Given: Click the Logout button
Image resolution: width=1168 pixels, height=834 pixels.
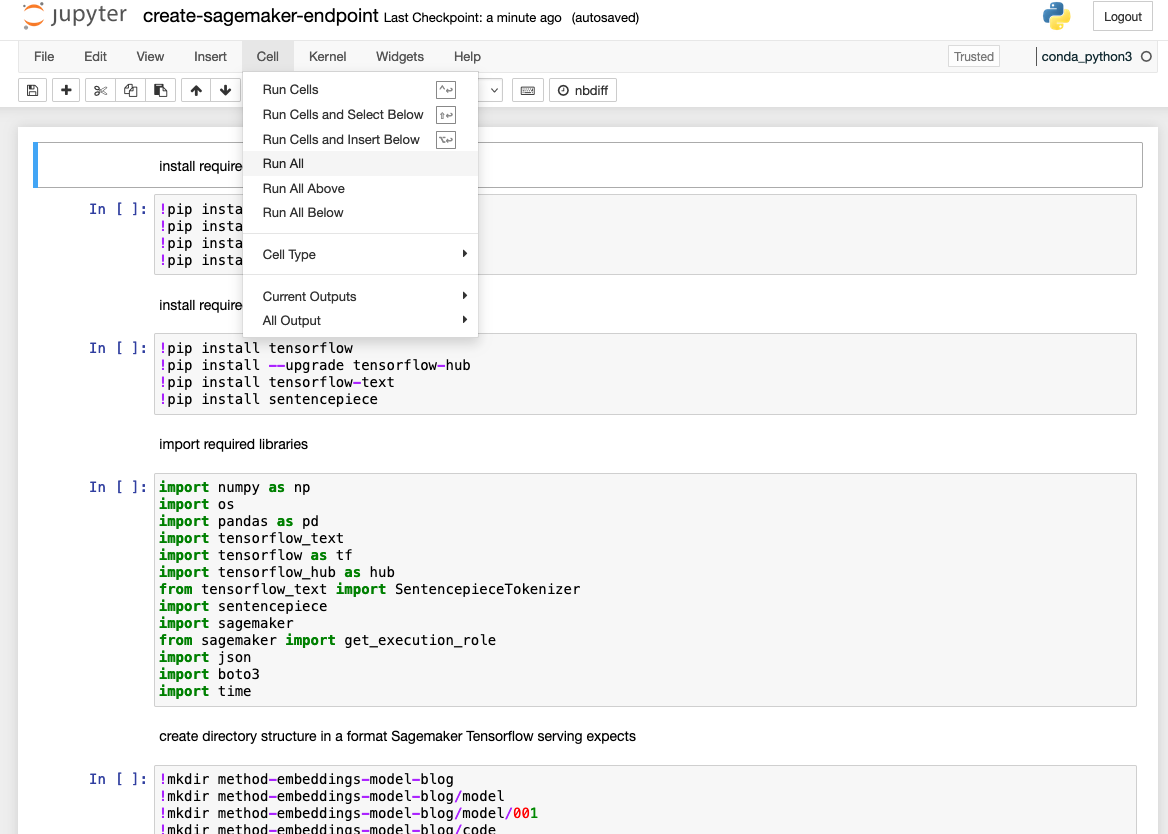Looking at the screenshot, I should pyautogui.click(x=1123, y=16).
